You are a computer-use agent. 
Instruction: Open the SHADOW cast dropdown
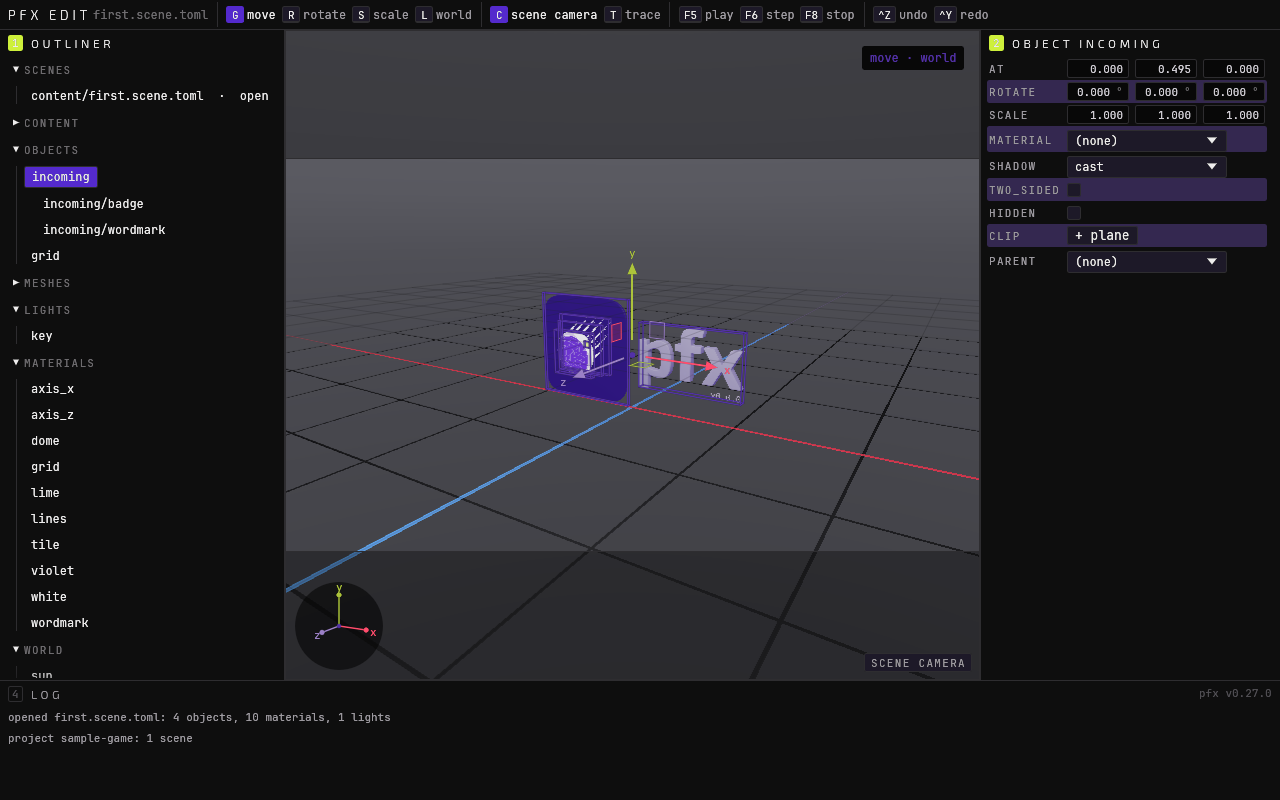coord(1146,167)
